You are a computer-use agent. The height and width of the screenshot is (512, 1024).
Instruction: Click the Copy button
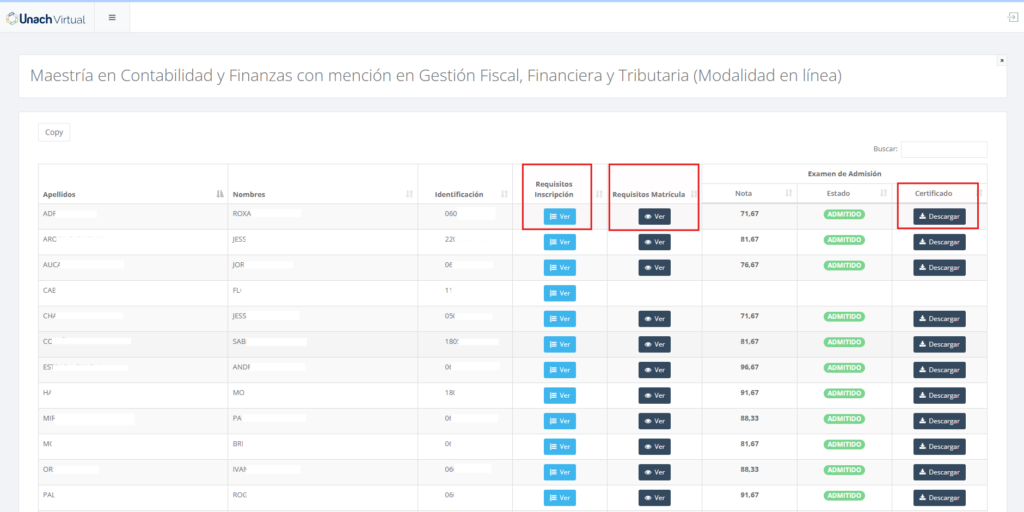54,132
